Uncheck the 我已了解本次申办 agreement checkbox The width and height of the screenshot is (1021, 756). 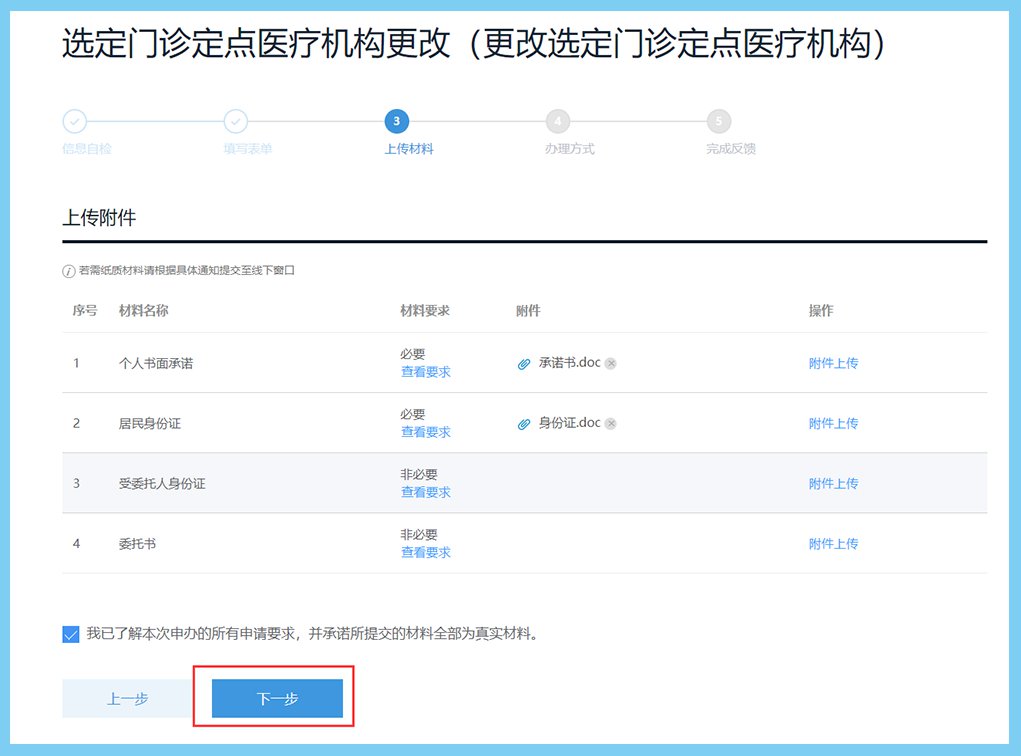71,634
